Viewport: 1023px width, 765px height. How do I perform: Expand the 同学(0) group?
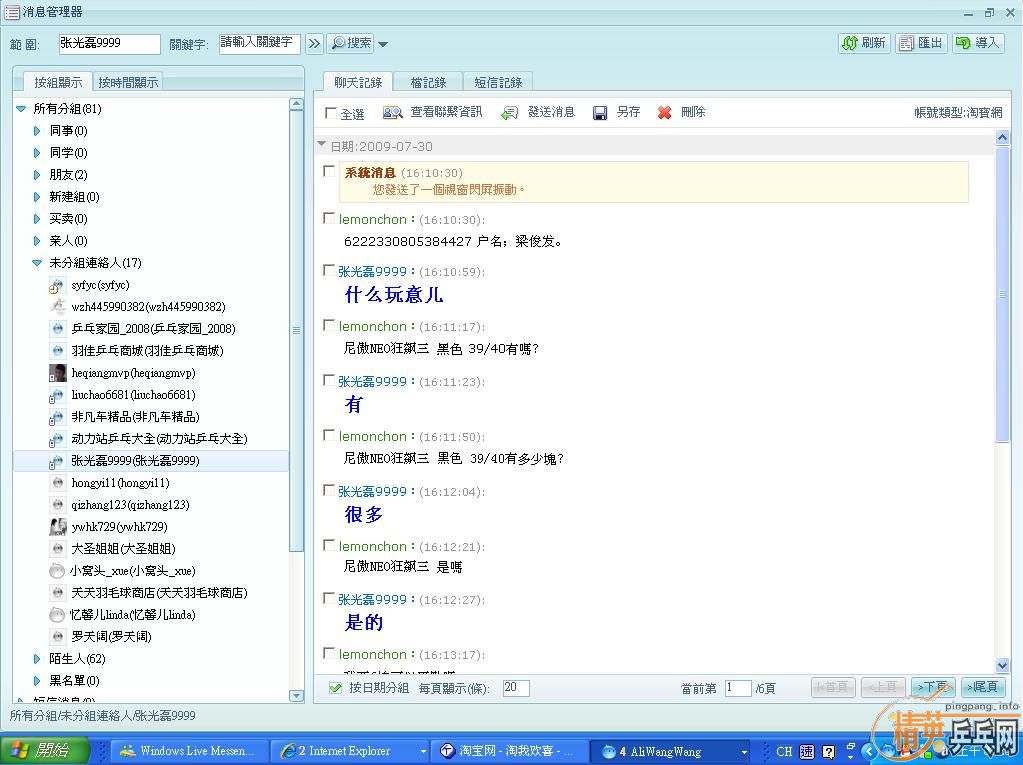[37, 153]
